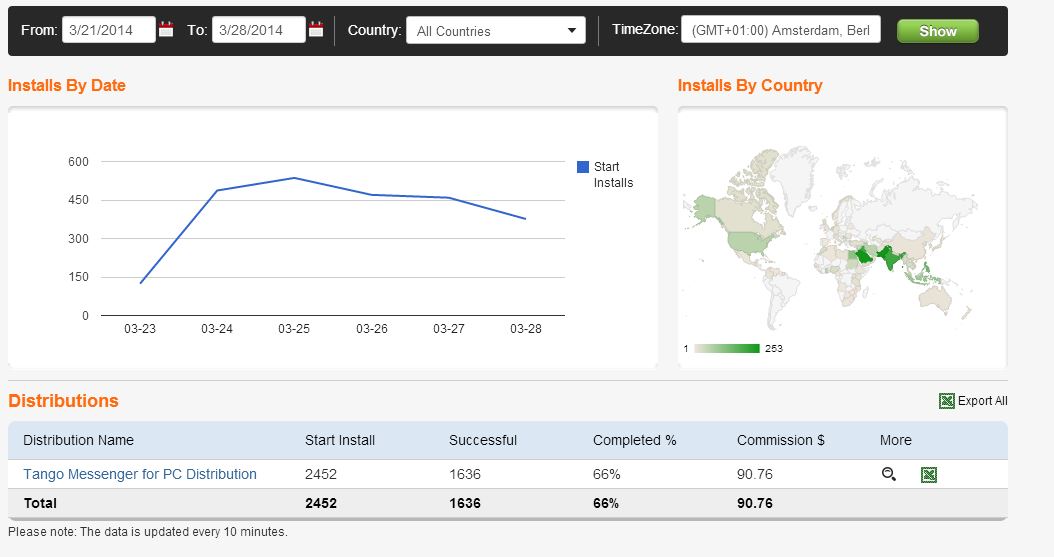Select bold 90.76 in the Total row
The height and width of the screenshot is (557, 1054).
(x=755, y=503)
